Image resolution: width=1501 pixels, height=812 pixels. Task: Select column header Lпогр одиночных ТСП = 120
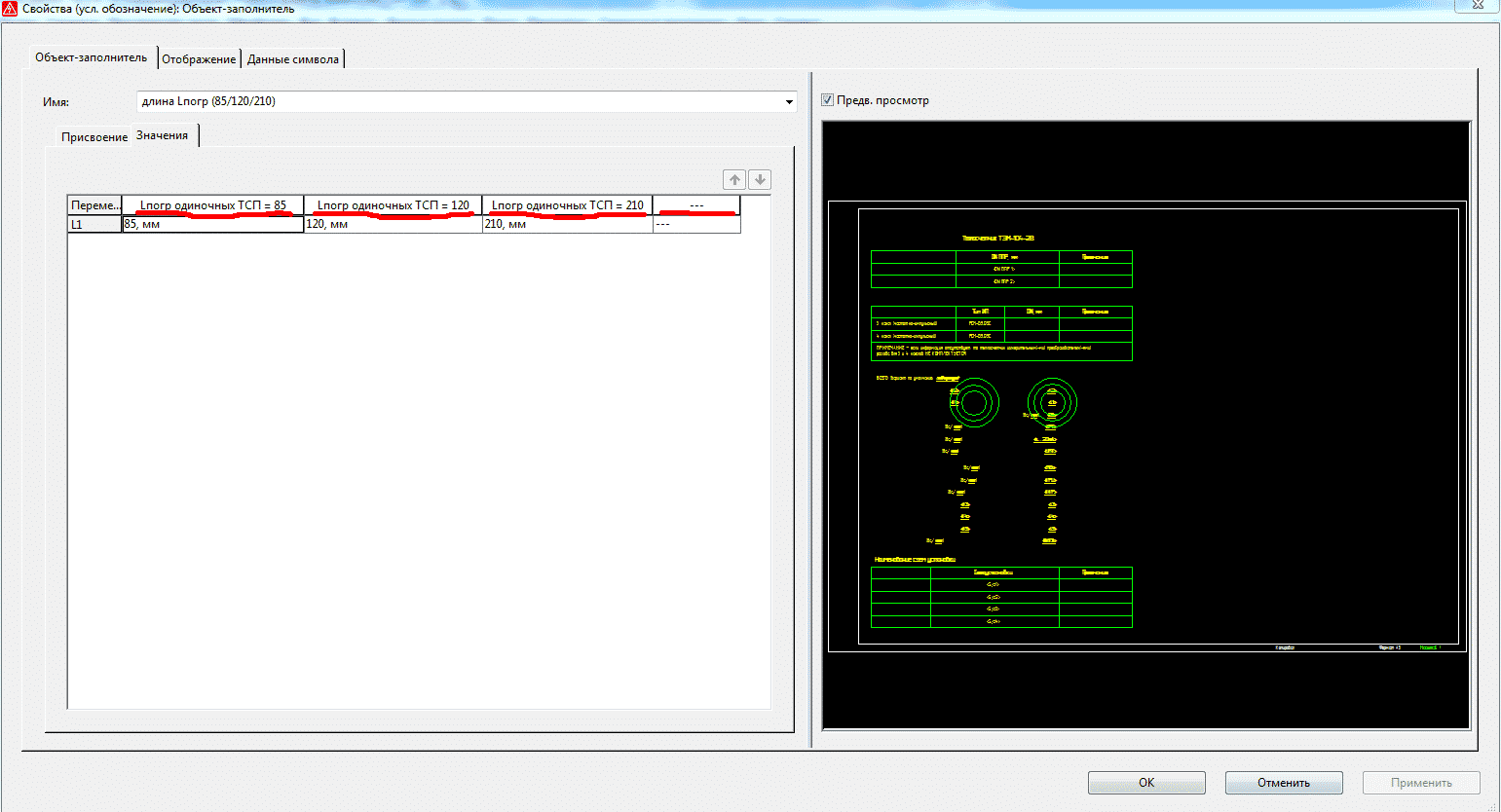tap(394, 205)
